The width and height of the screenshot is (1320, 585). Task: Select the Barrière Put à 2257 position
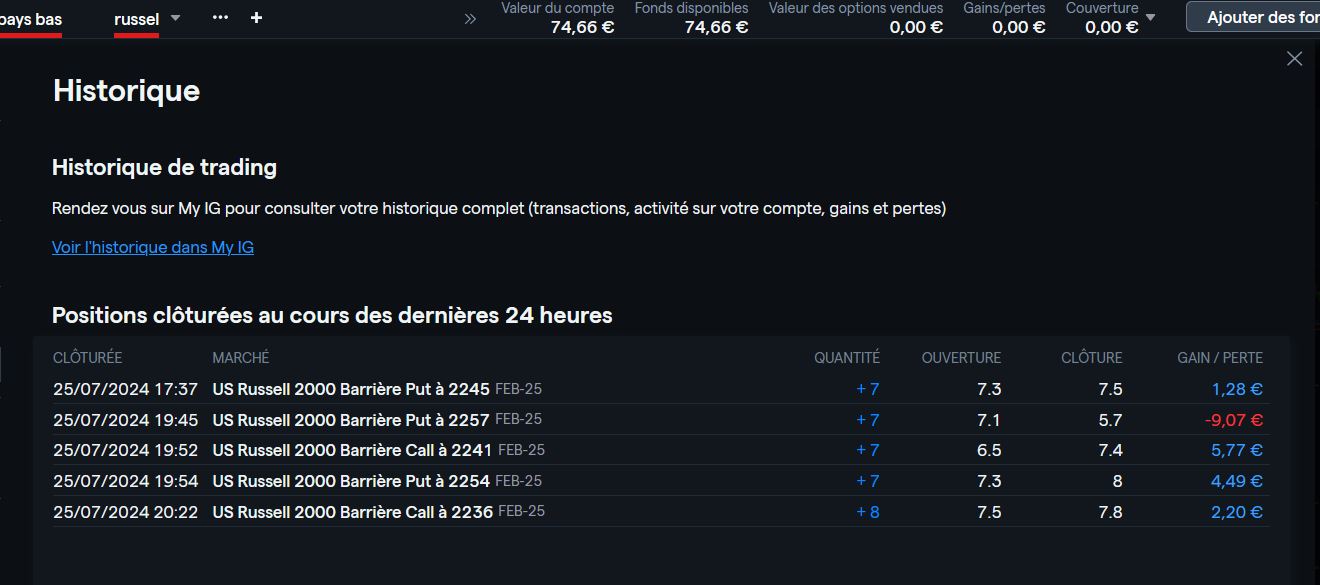click(351, 420)
